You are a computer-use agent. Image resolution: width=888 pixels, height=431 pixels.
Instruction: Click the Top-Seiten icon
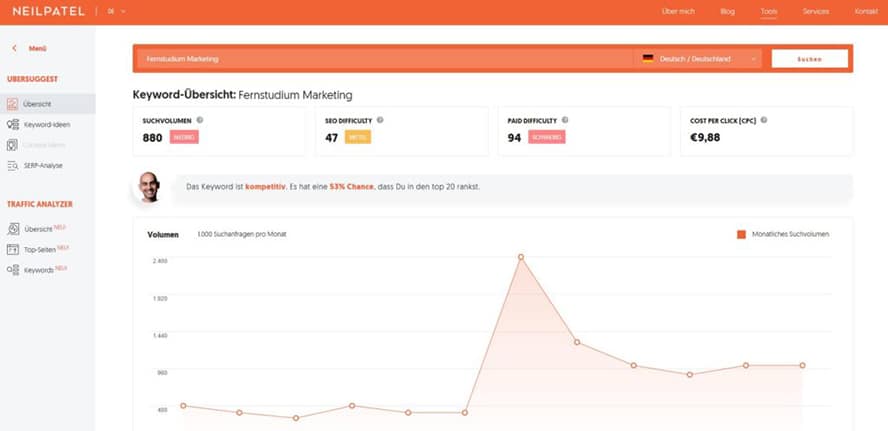point(13,249)
